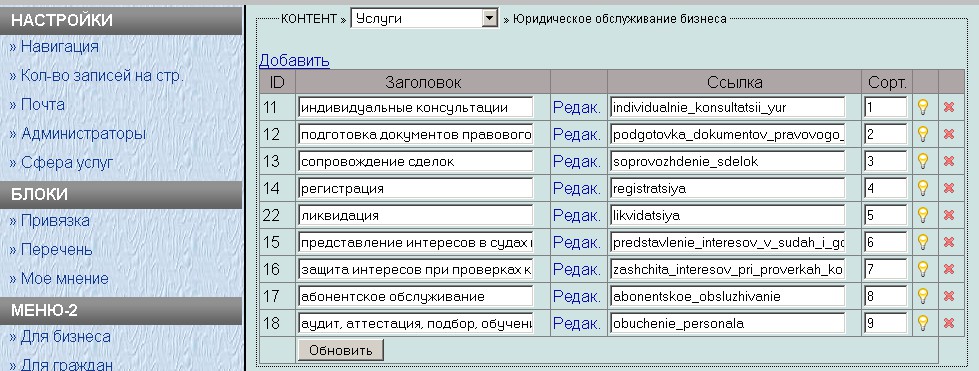Toggle lightbulb in сопровождение сделок row

923,161
